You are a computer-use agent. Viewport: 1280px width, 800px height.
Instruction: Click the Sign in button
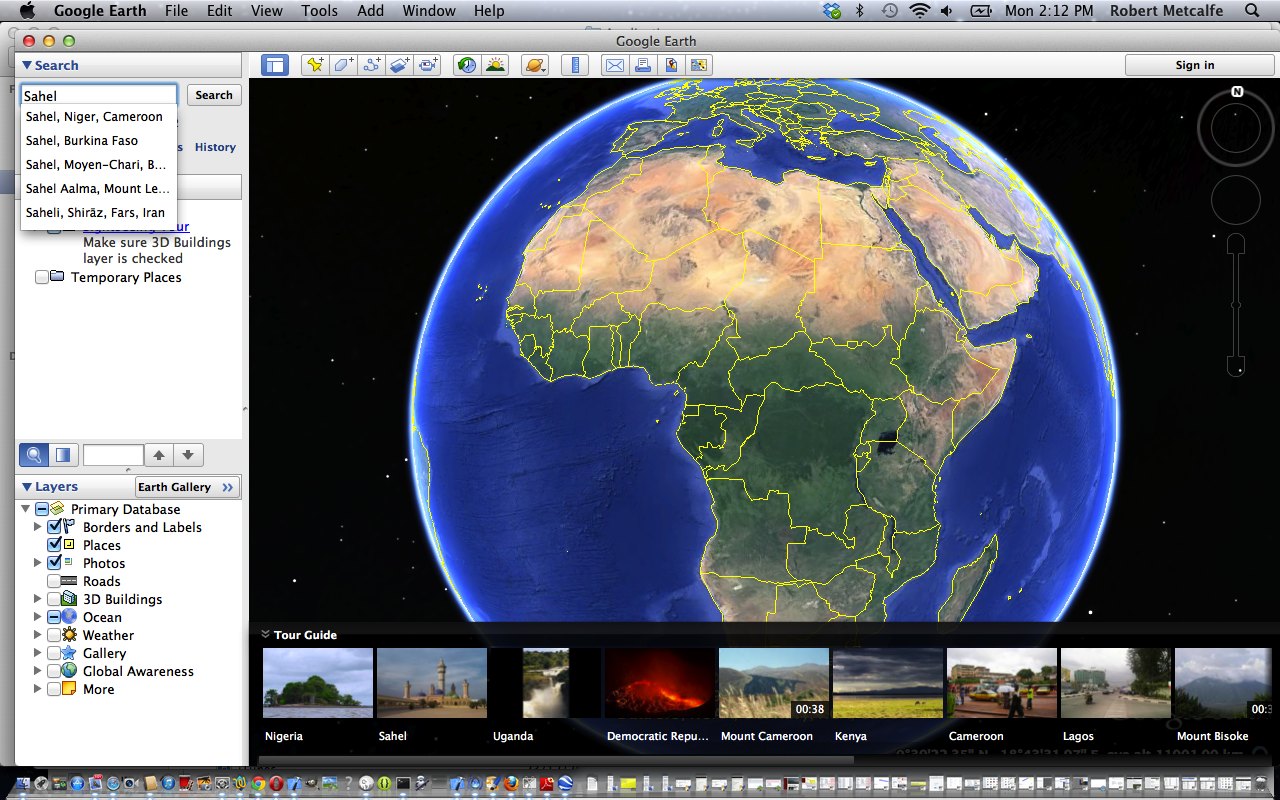(1195, 65)
